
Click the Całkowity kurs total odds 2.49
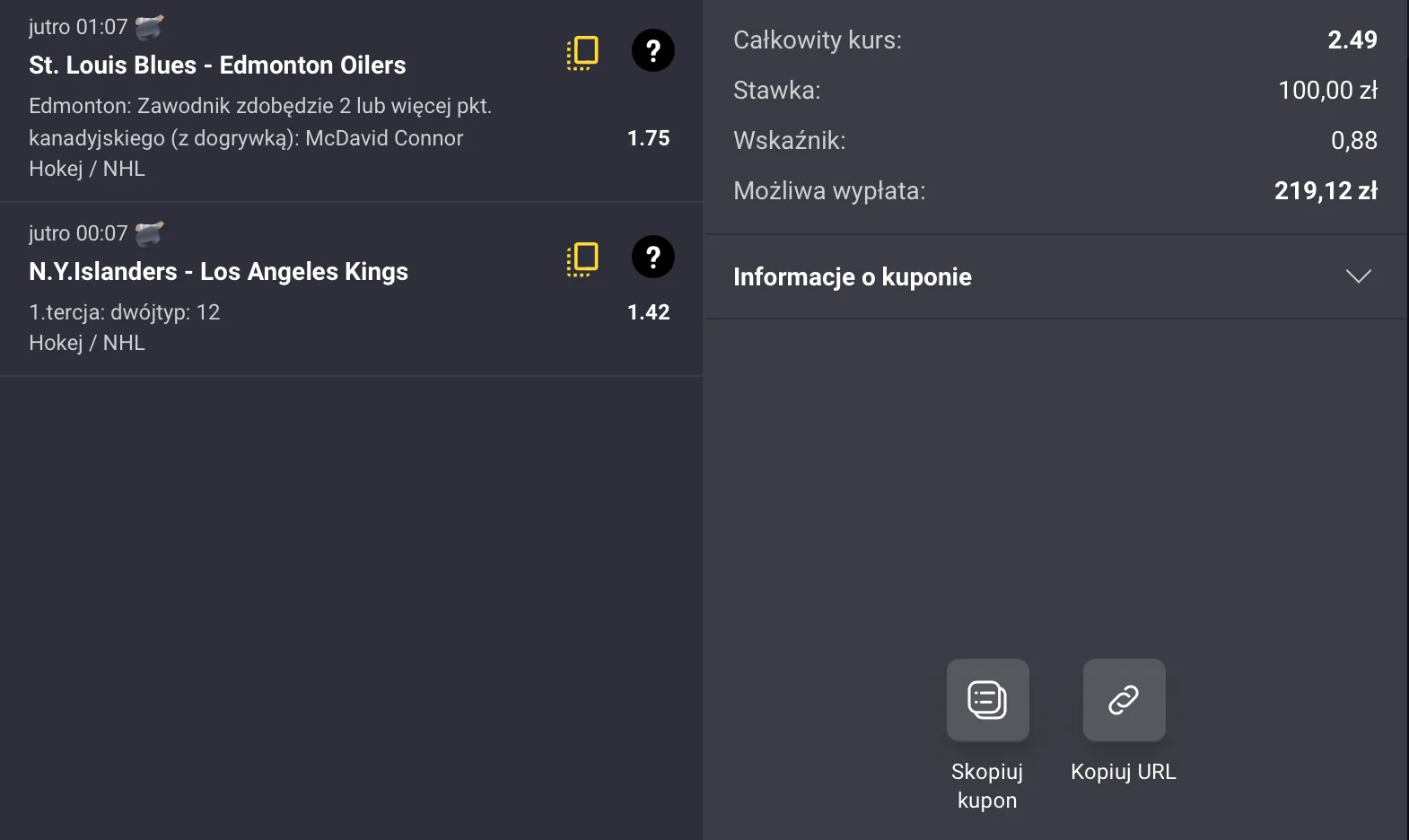coord(1352,39)
